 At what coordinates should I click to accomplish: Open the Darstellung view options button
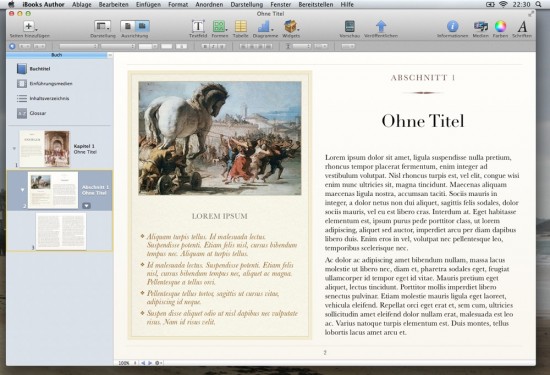(102, 26)
